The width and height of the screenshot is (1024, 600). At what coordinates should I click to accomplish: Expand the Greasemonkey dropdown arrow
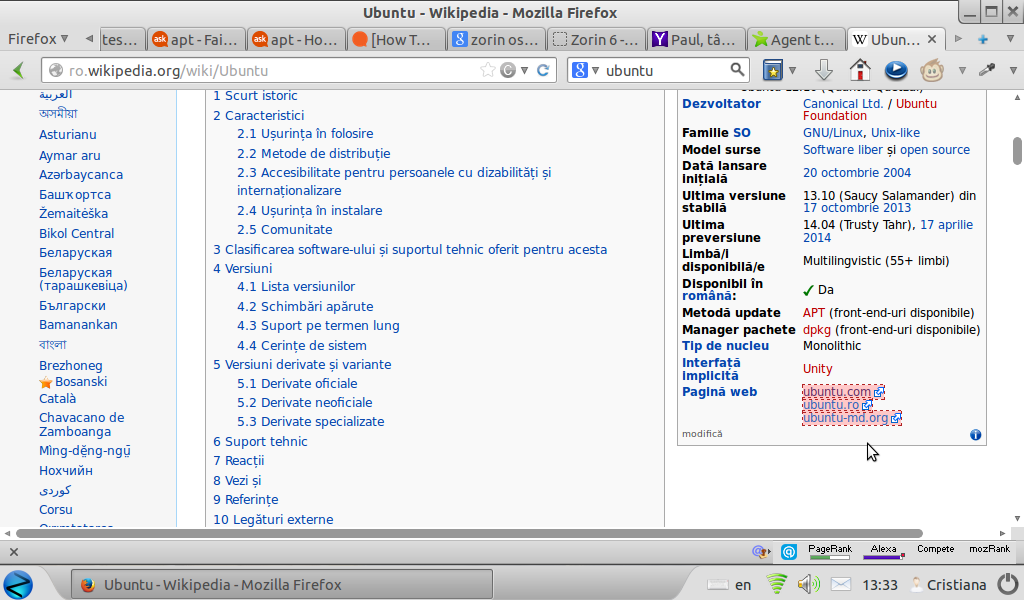click(962, 71)
